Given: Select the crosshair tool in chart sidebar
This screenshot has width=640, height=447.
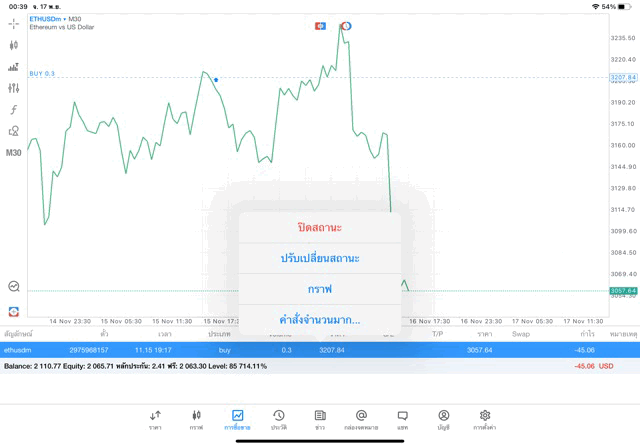Looking at the screenshot, I should (14, 23).
